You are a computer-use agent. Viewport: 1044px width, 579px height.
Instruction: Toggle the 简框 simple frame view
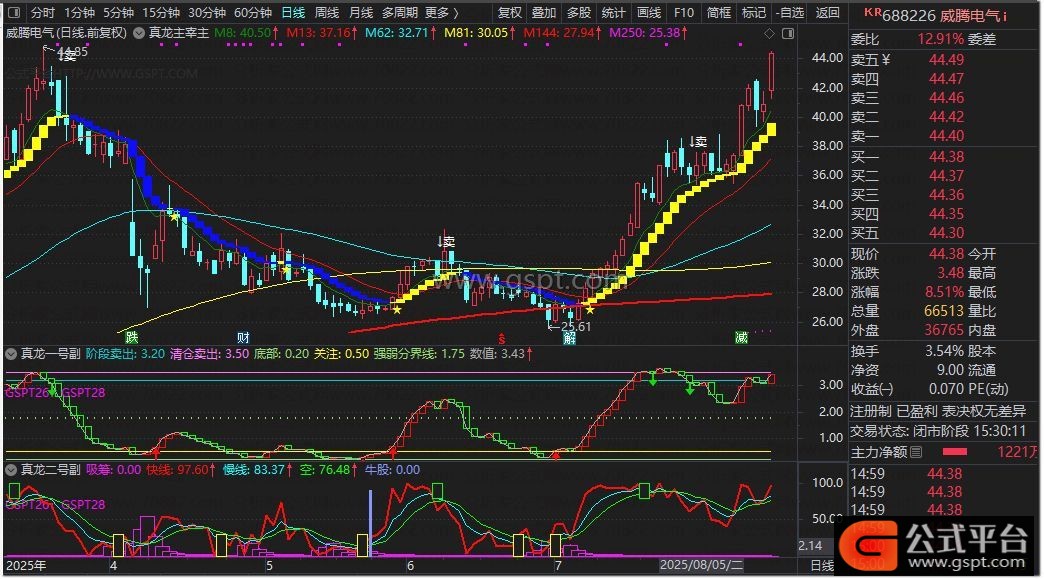click(719, 13)
